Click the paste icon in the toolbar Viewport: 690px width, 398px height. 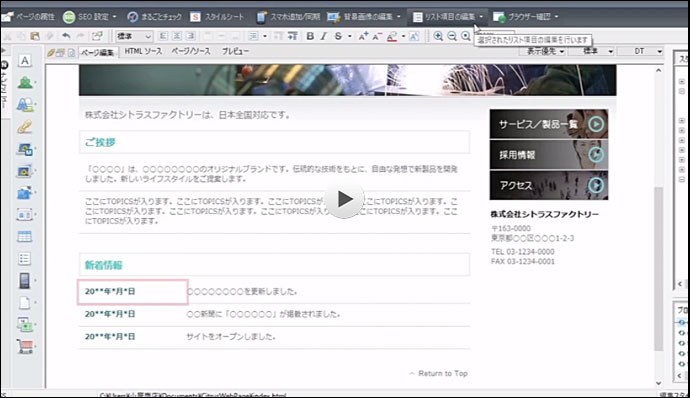click(x=35, y=36)
